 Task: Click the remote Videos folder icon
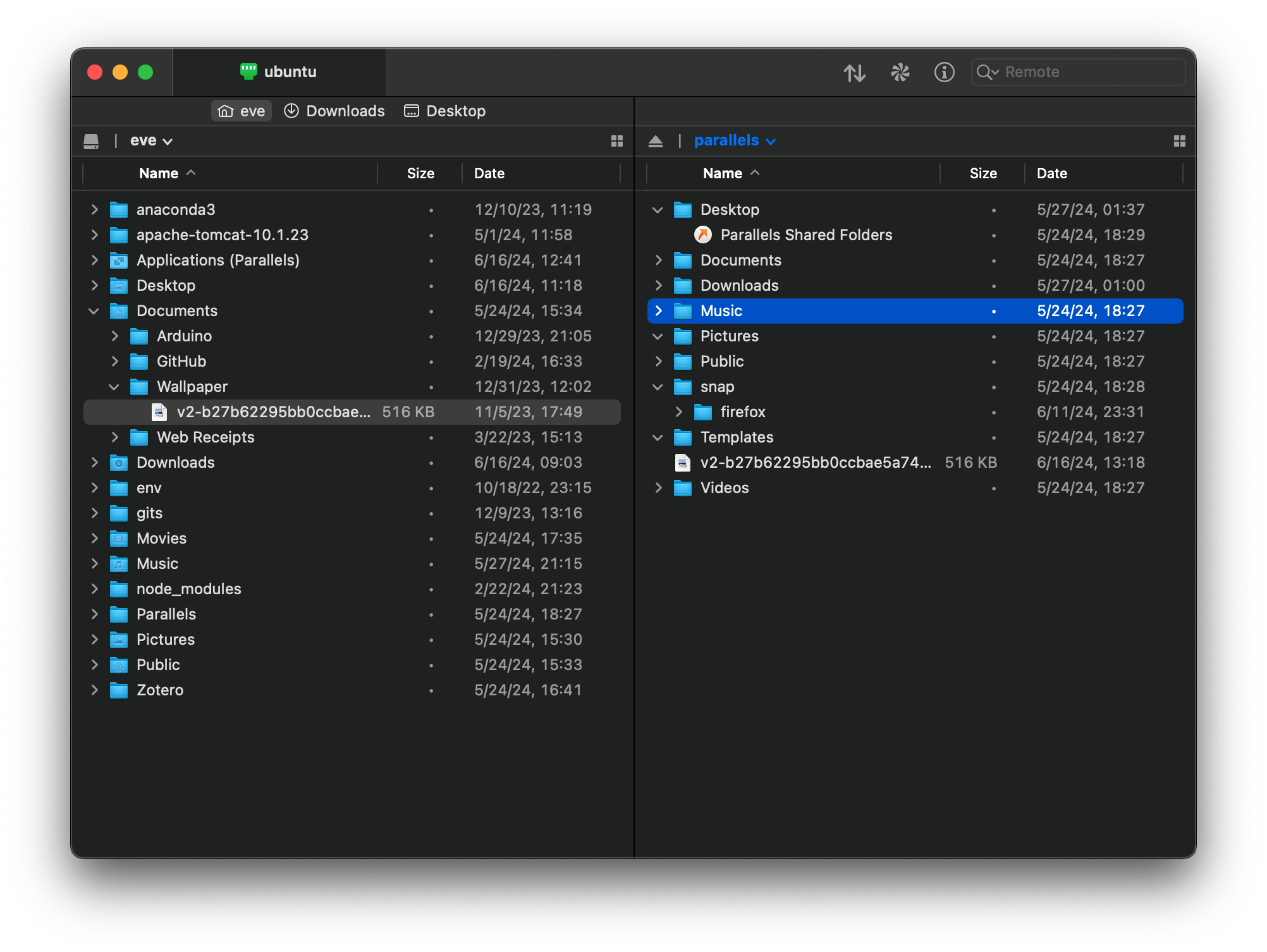(683, 488)
